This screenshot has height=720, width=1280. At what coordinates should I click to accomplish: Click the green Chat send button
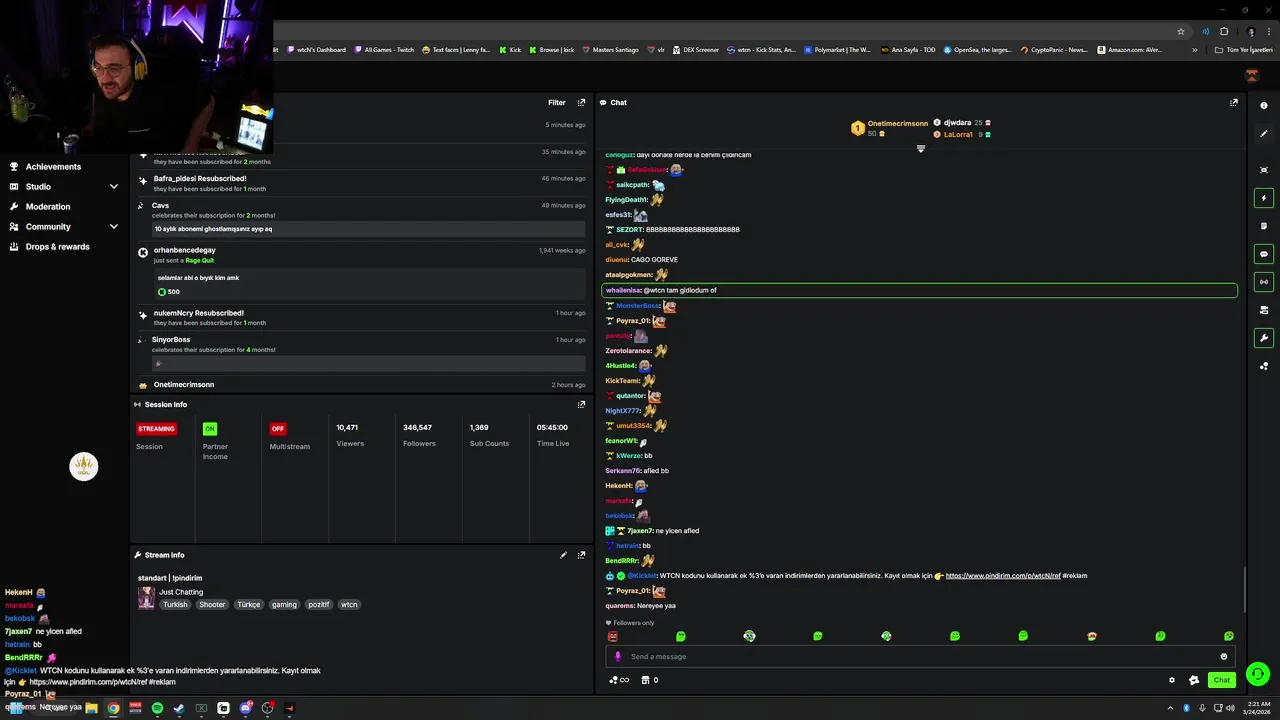pyautogui.click(x=1222, y=680)
